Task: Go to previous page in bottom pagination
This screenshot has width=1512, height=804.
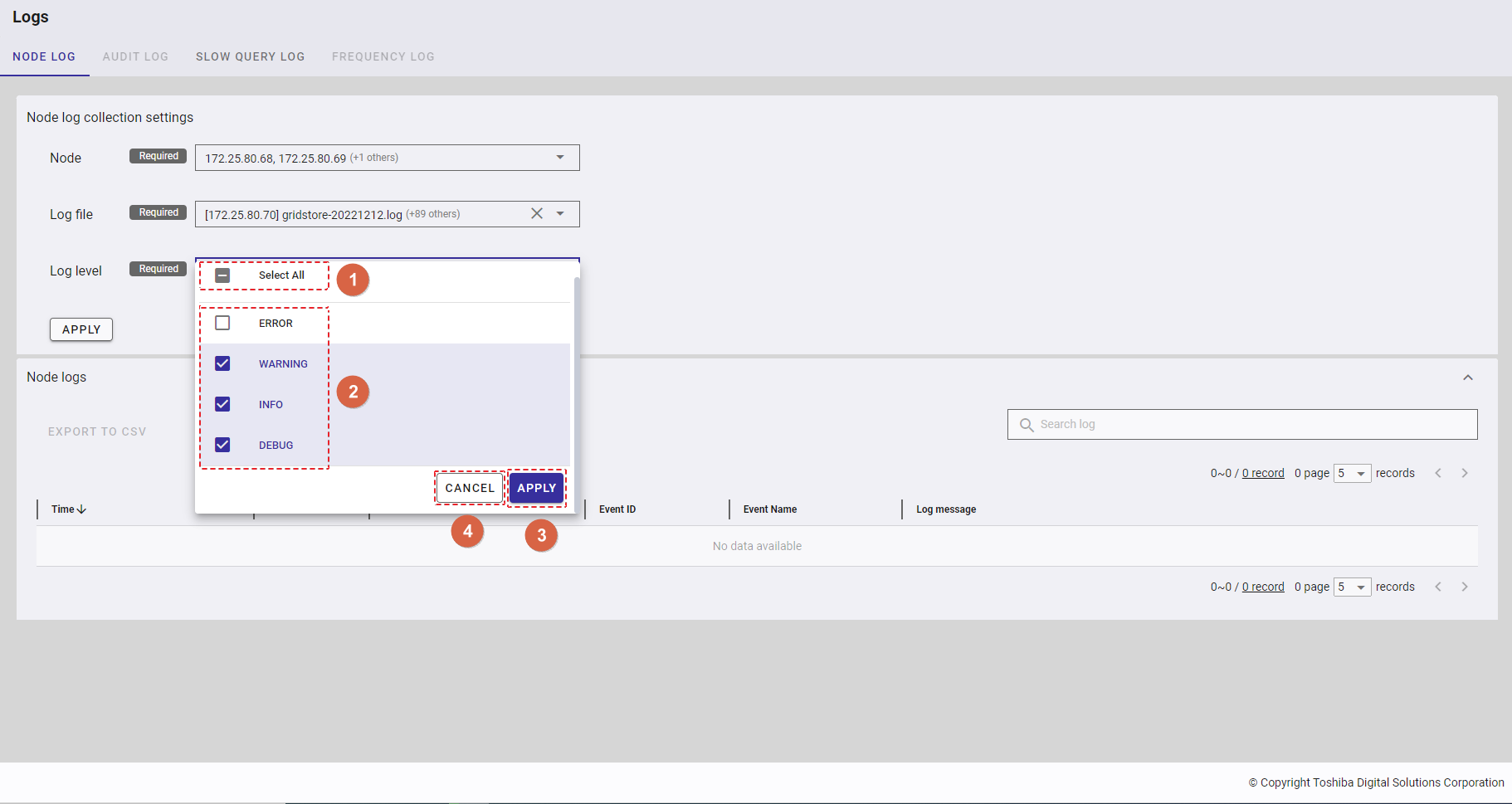Action: tap(1438, 587)
